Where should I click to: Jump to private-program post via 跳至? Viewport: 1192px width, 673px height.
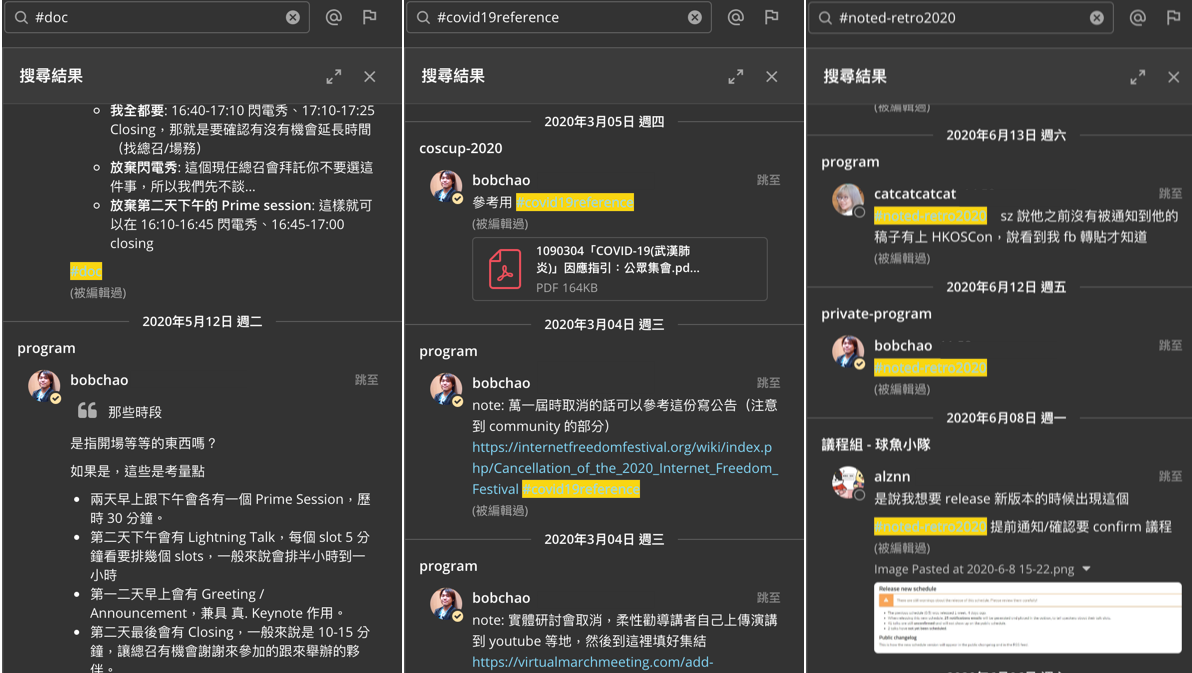coord(1171,345)
